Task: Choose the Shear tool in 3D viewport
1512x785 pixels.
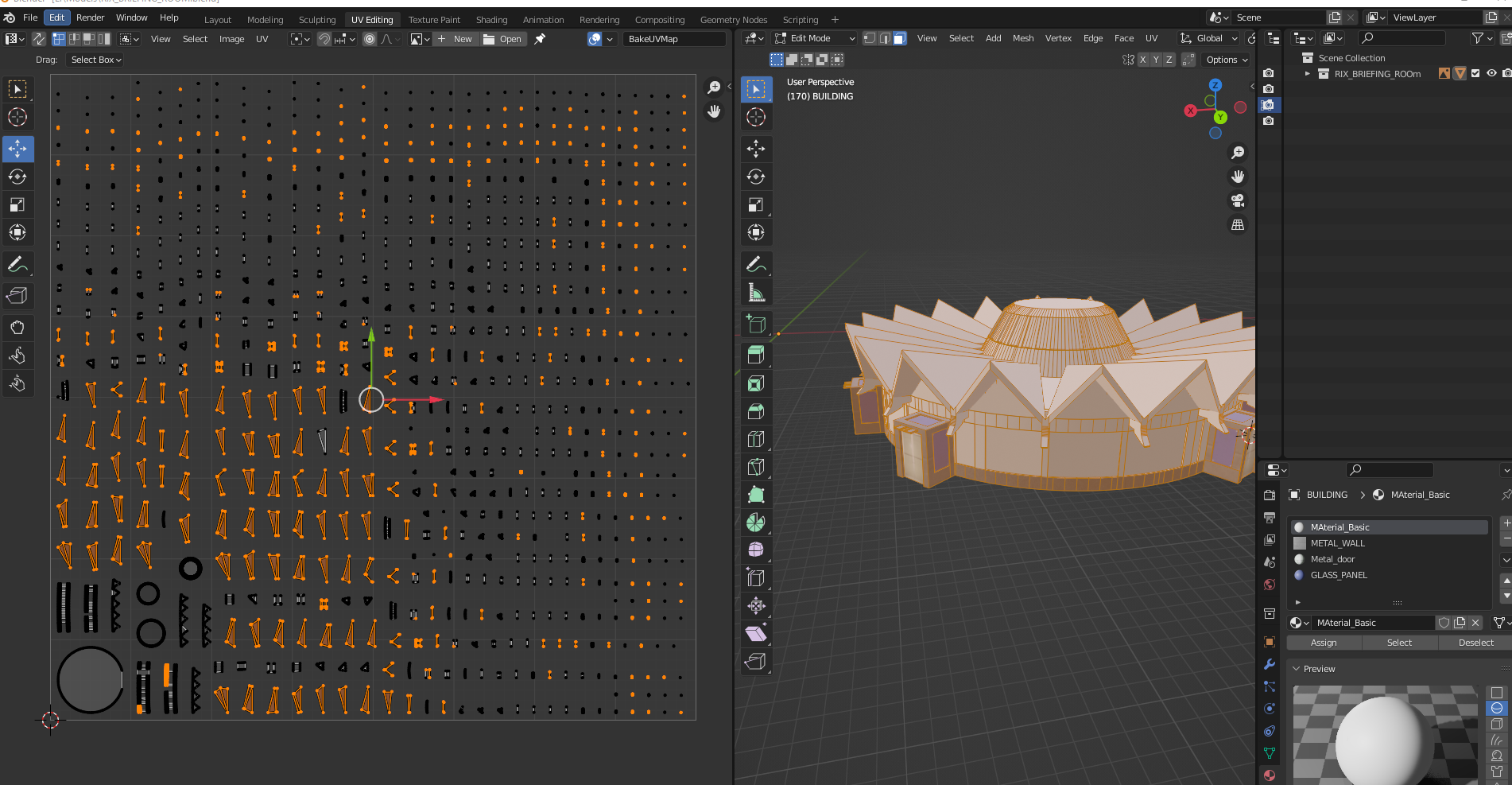Action: click(756, 633)
